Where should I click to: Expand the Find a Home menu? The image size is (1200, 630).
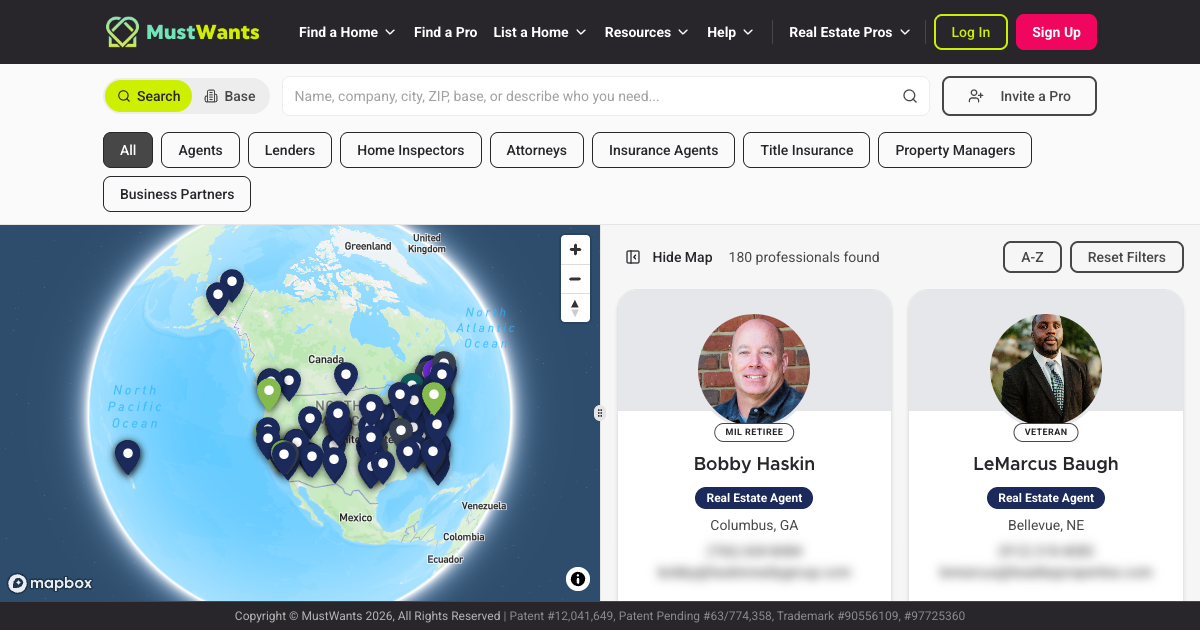click(347, 32)
